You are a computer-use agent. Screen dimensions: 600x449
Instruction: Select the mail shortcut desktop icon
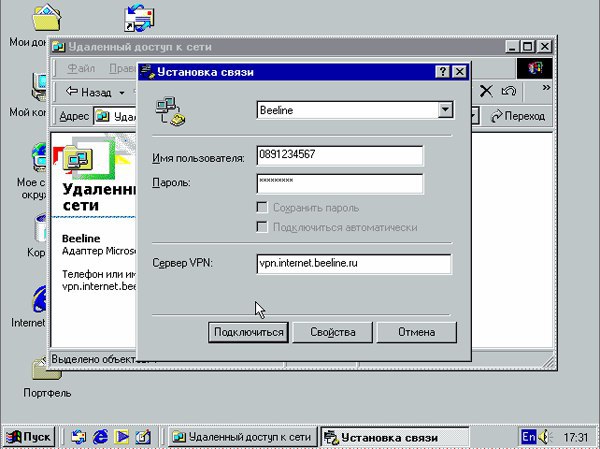pyautogui.click(x=139, y=18)
